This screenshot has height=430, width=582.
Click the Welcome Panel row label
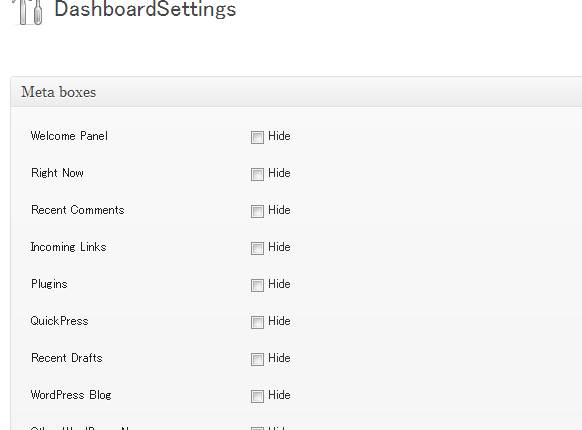click(69, 136)
